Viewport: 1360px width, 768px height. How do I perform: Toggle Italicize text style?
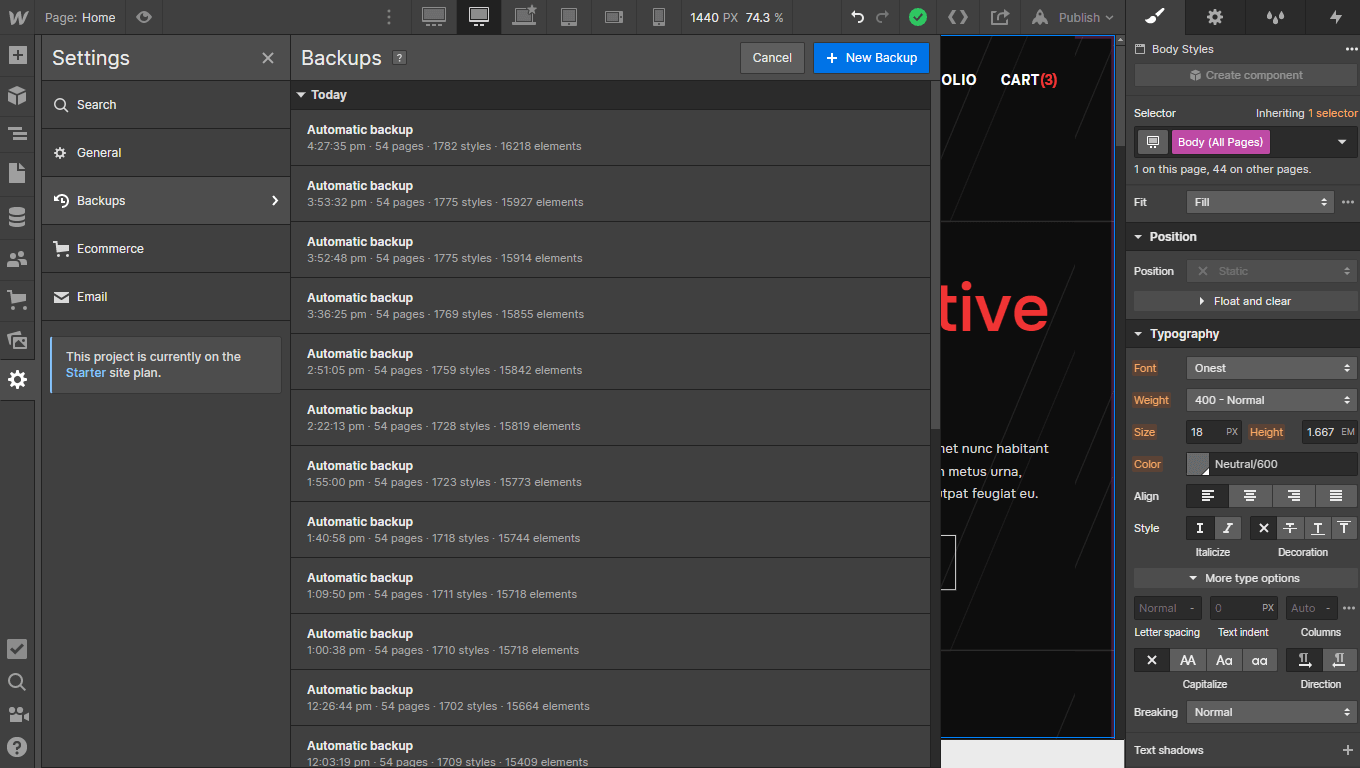coord(1228,528)
